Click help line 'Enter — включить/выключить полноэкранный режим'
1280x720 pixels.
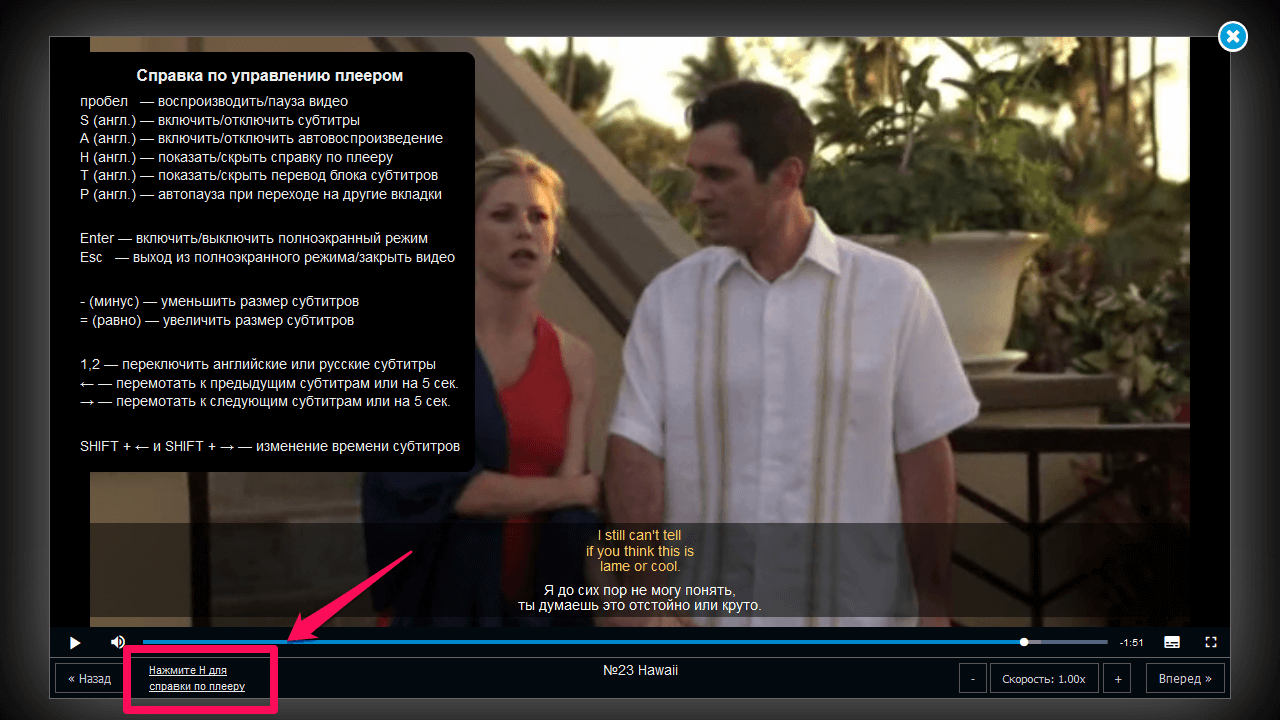(x=254, y=238)
